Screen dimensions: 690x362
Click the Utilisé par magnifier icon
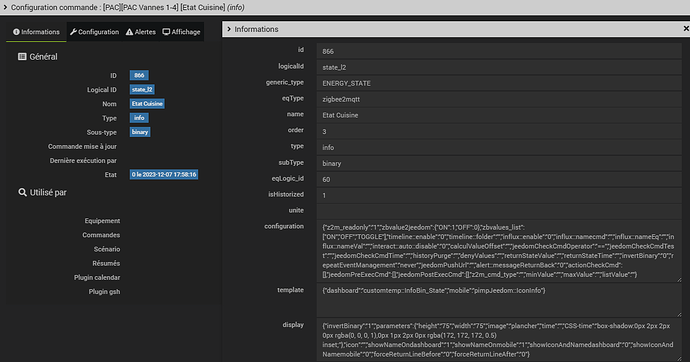[x=22, y=192]
